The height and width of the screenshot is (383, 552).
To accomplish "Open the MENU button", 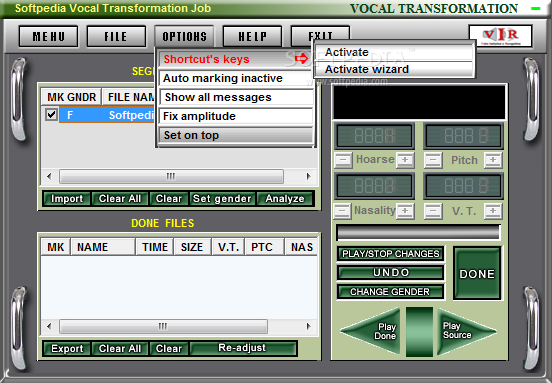I will tap(48, 36).
